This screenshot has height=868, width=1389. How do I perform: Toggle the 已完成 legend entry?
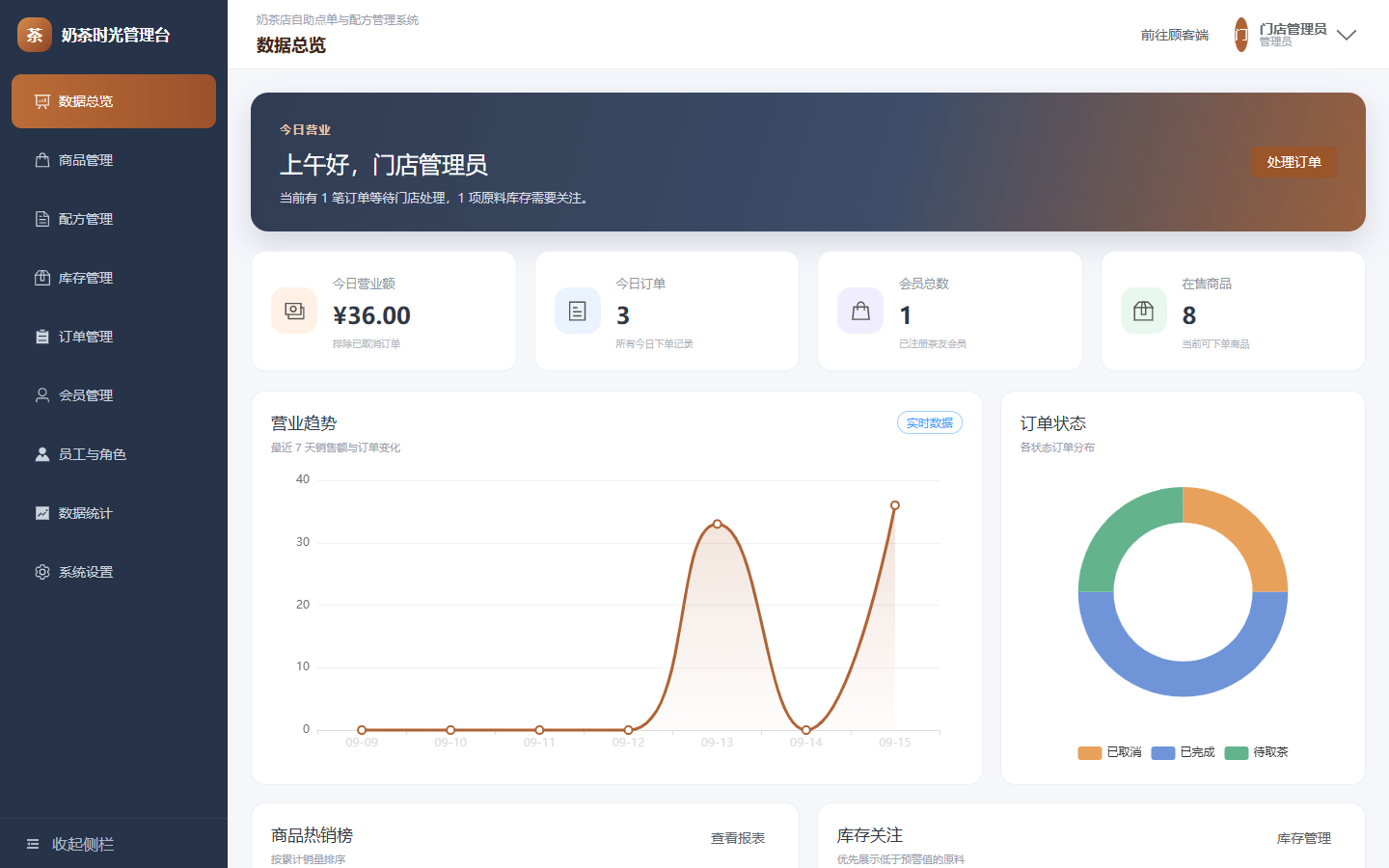click(1184, 752)
